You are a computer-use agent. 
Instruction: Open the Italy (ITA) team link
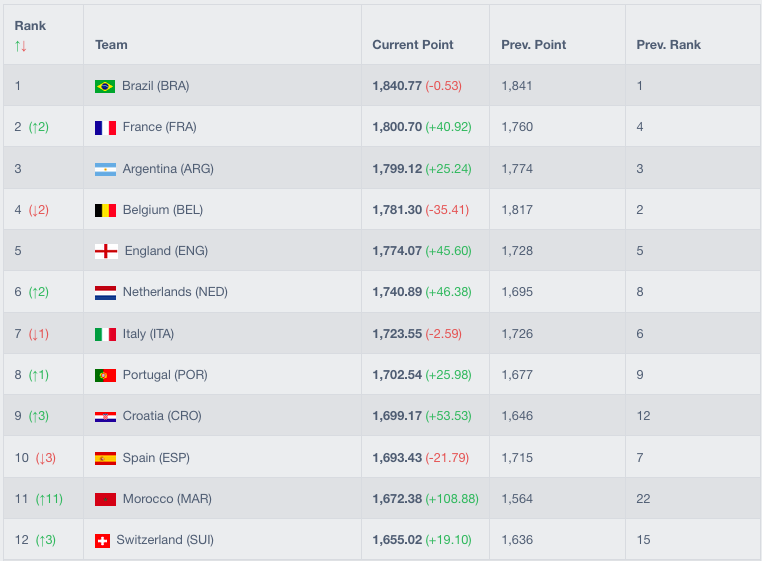point(148,334)
